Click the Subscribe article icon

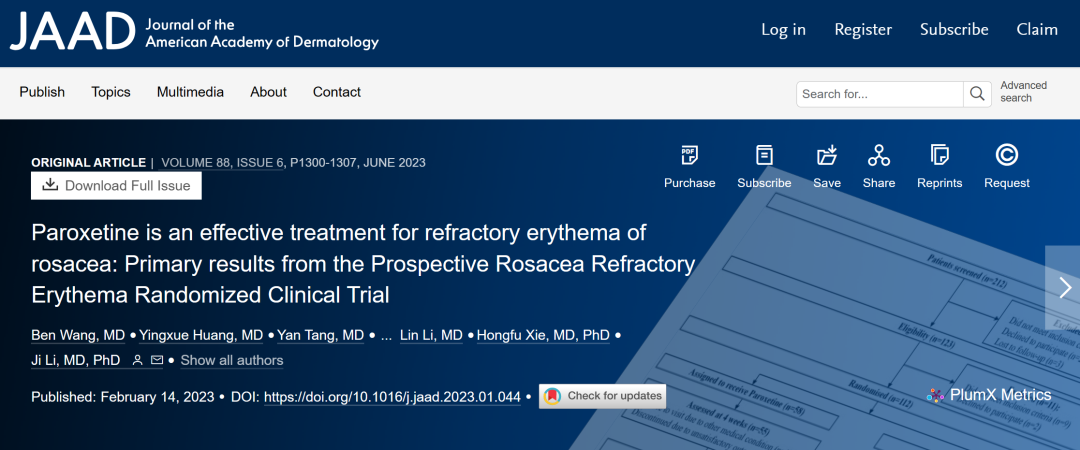pyautogui.click(x=764, y=155)
